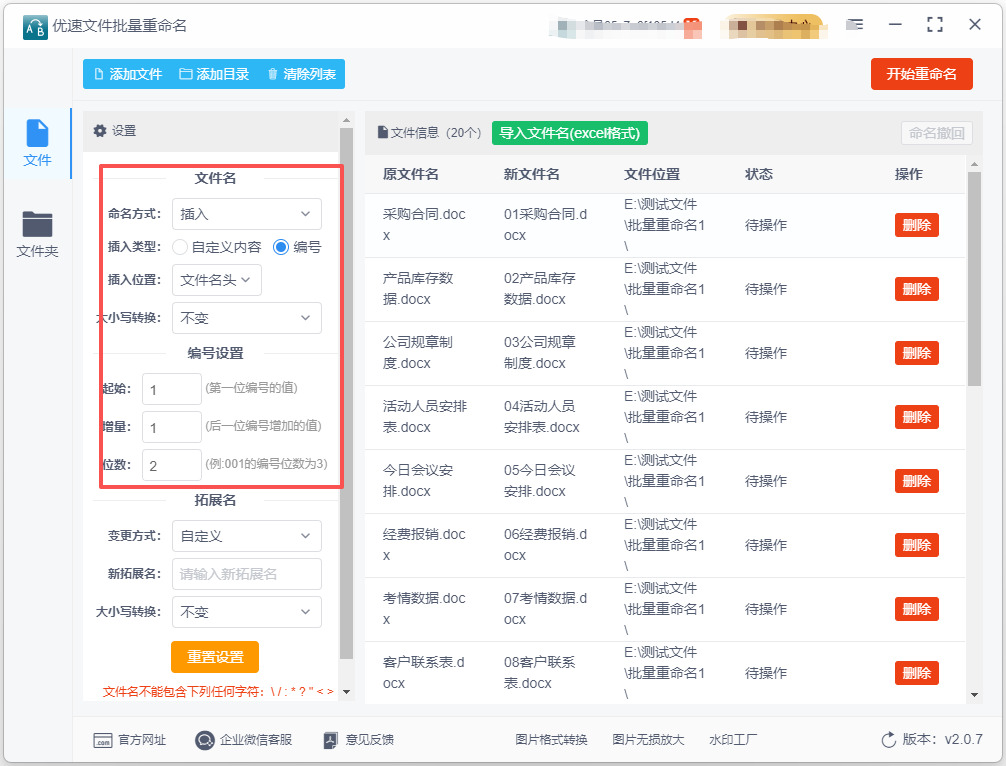Click the 企业微信客服 link
1006x766 pixels.
point(243,740)
